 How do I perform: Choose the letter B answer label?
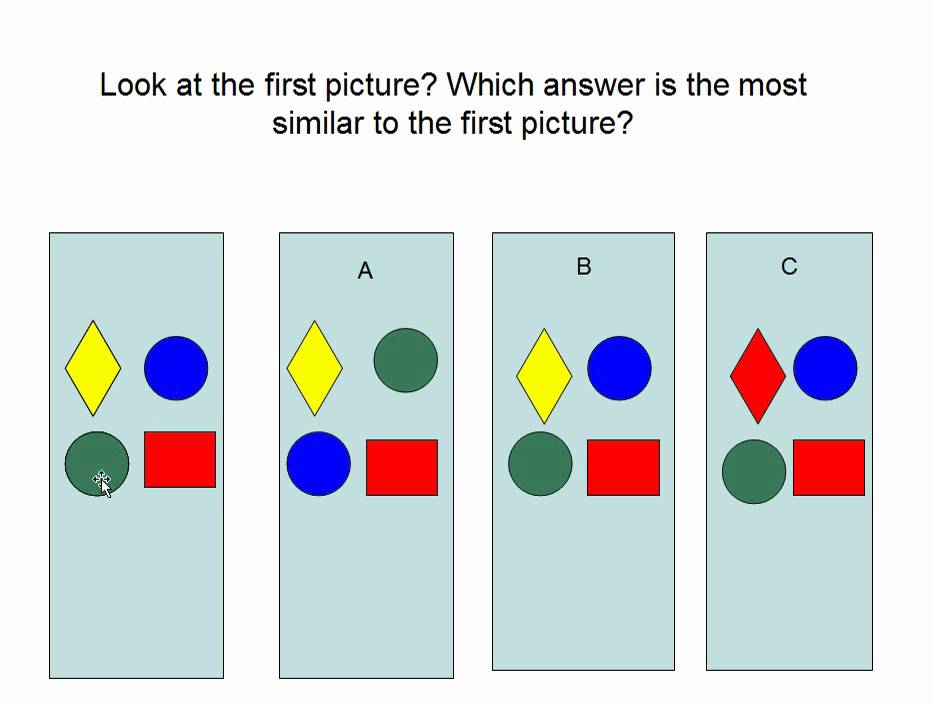[584, 267]
